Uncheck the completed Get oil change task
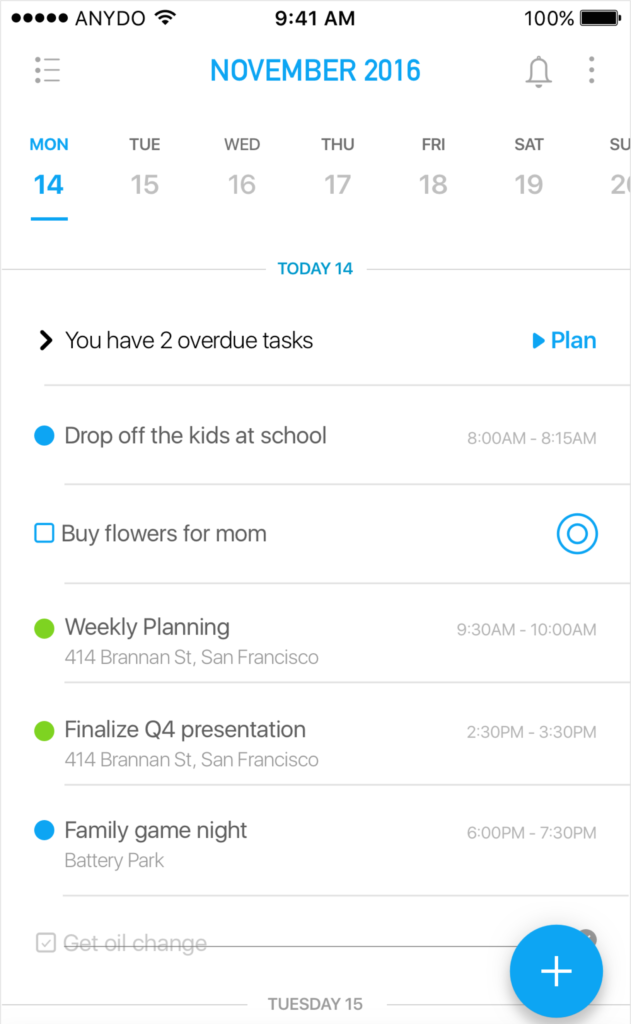 pos(44,942)
